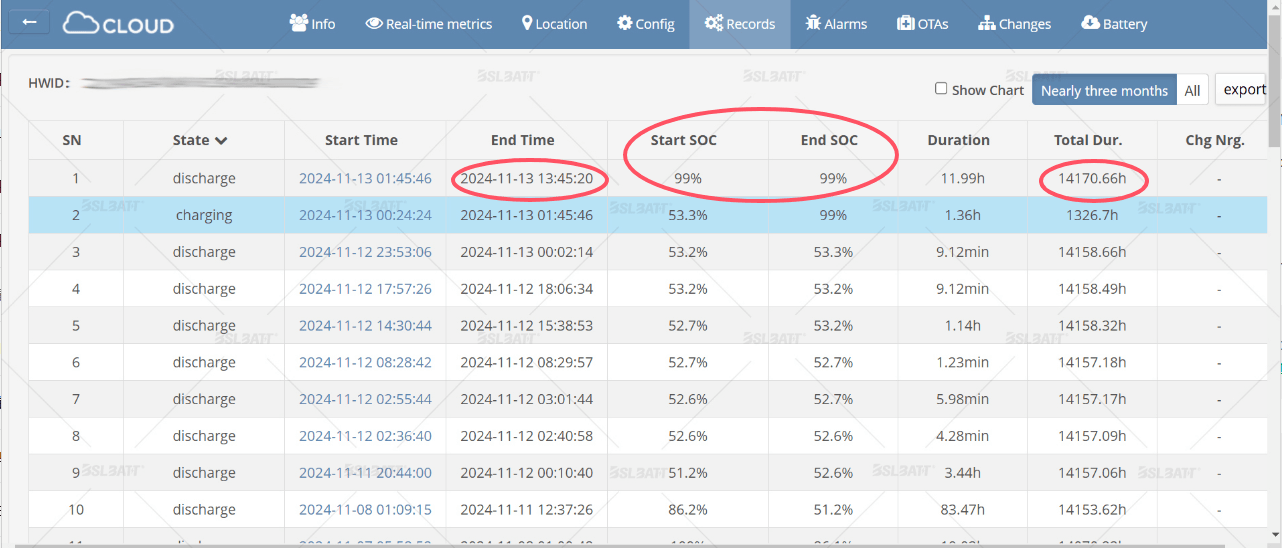Open the State column filter dropdown
Image resolution: width=1282 pixels, height=548 pixels.
[221, 140]
